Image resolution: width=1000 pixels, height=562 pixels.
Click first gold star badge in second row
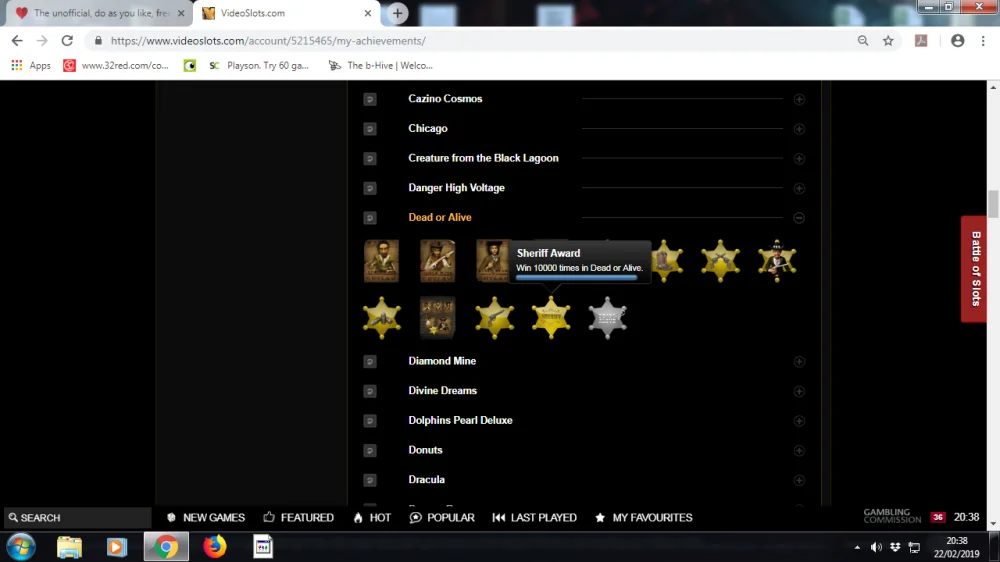point(381,317)
